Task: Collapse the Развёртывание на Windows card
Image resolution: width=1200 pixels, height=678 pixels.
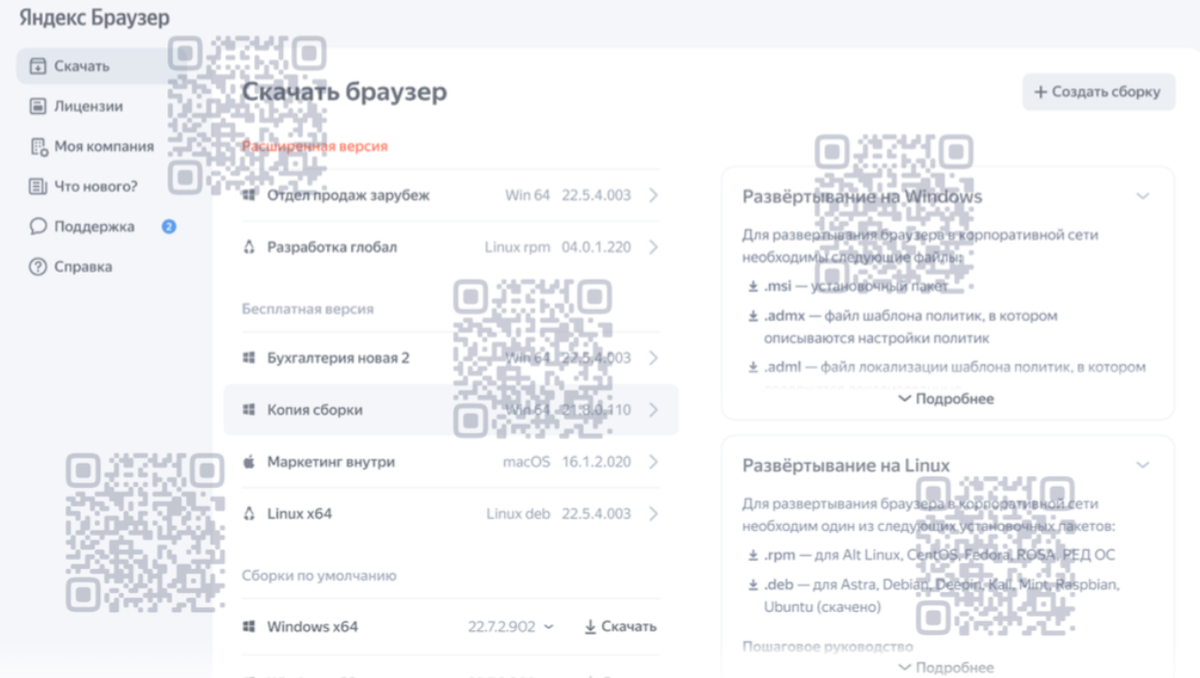Action: pos(1143,197)
